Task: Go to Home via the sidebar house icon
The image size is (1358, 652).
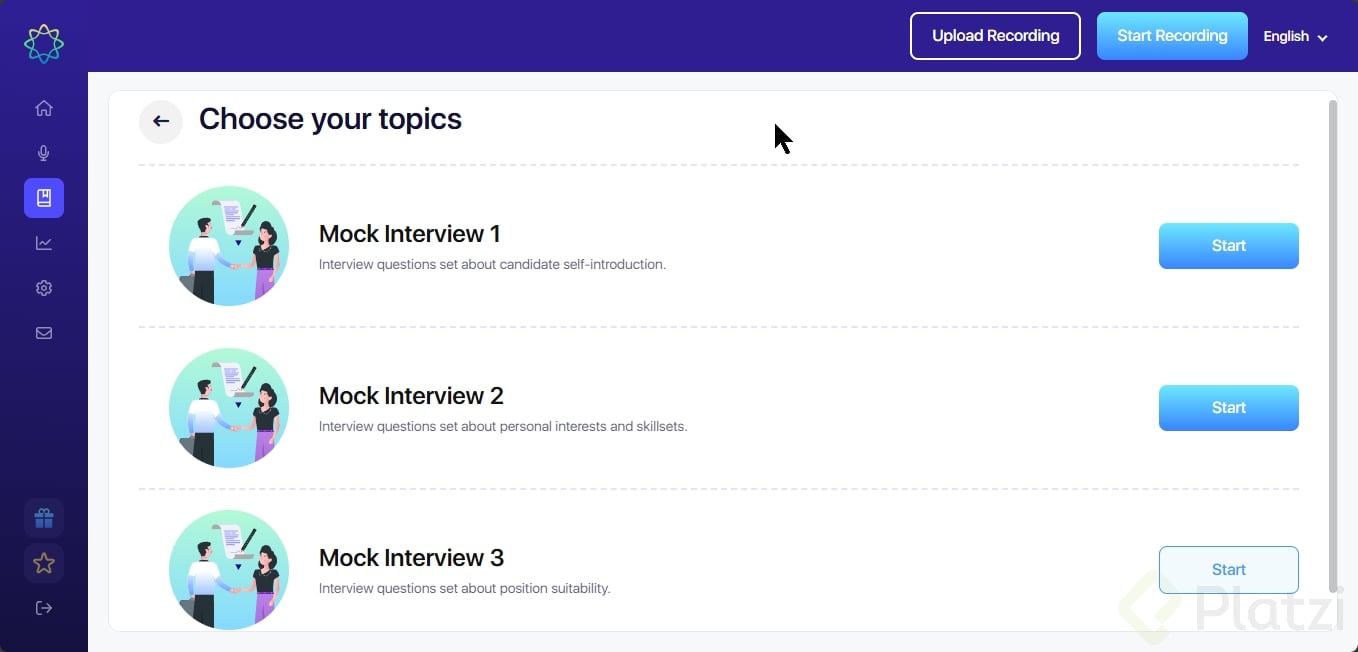Action: pyautogui.click(x=44, y=108)
